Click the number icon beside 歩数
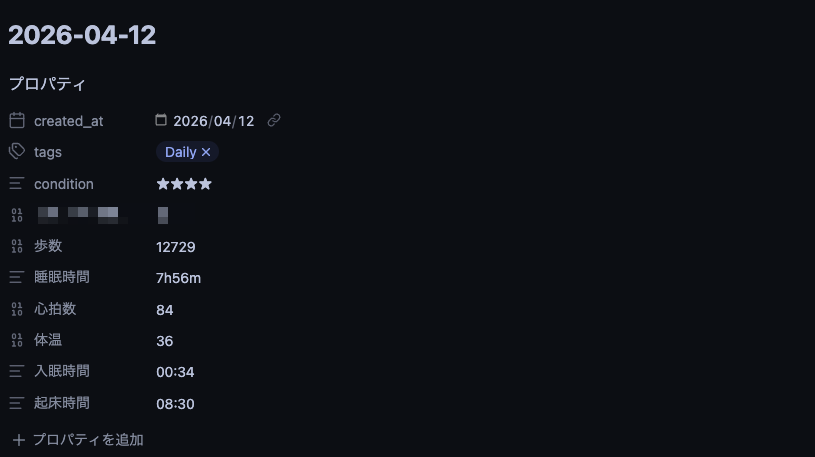 17,246
